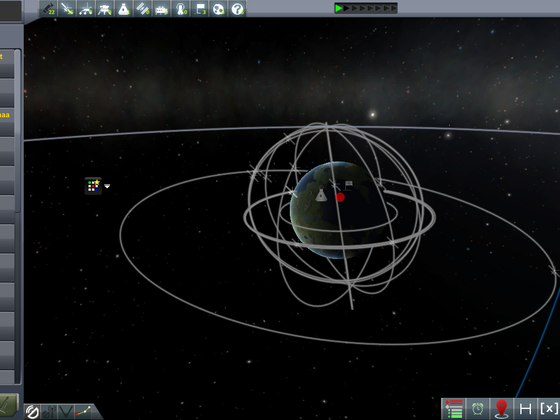Click the red dot marker on the planet

(340, 197)
